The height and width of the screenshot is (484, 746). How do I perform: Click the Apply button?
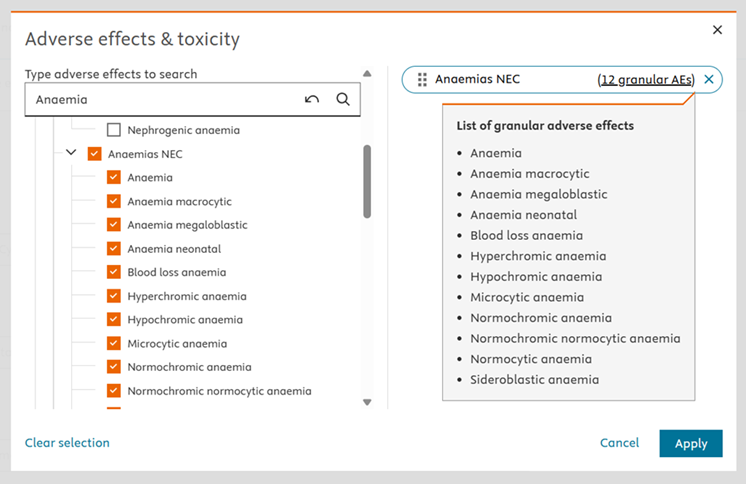point(690,443)
